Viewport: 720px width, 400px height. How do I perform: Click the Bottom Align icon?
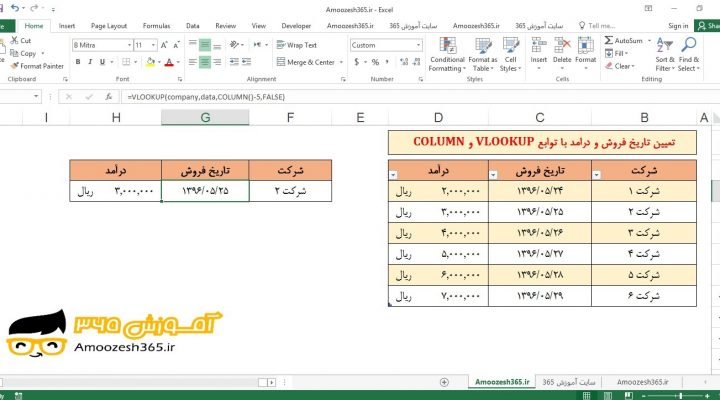(x=217, y=45)
